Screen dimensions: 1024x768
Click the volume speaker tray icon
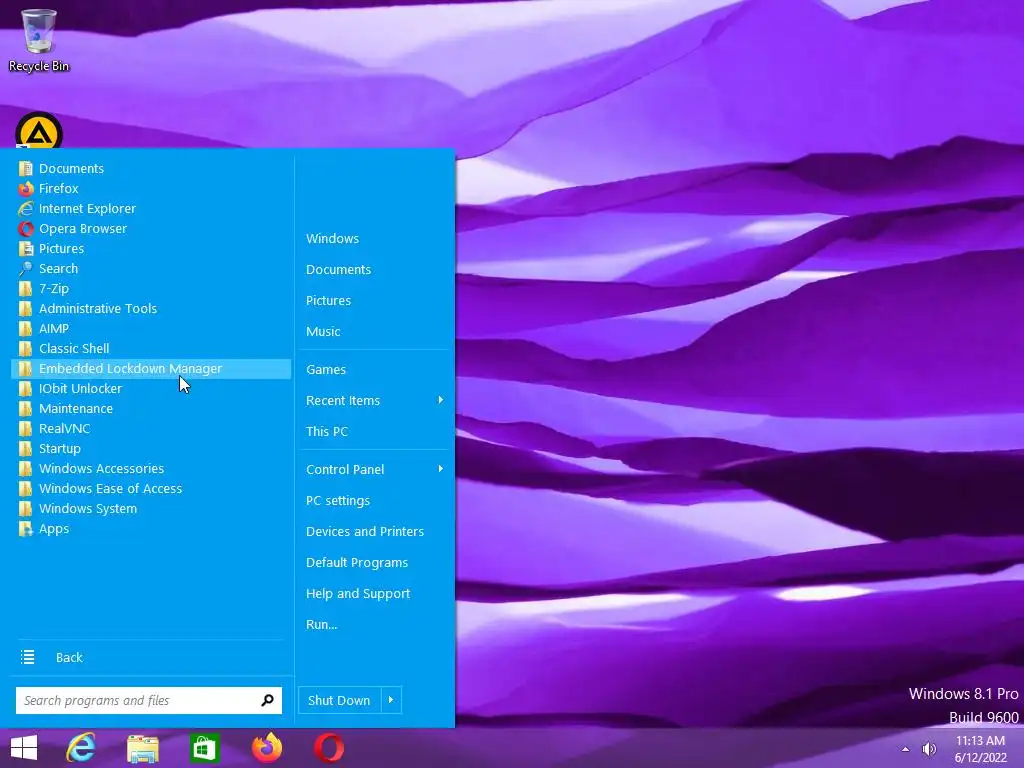929,749
